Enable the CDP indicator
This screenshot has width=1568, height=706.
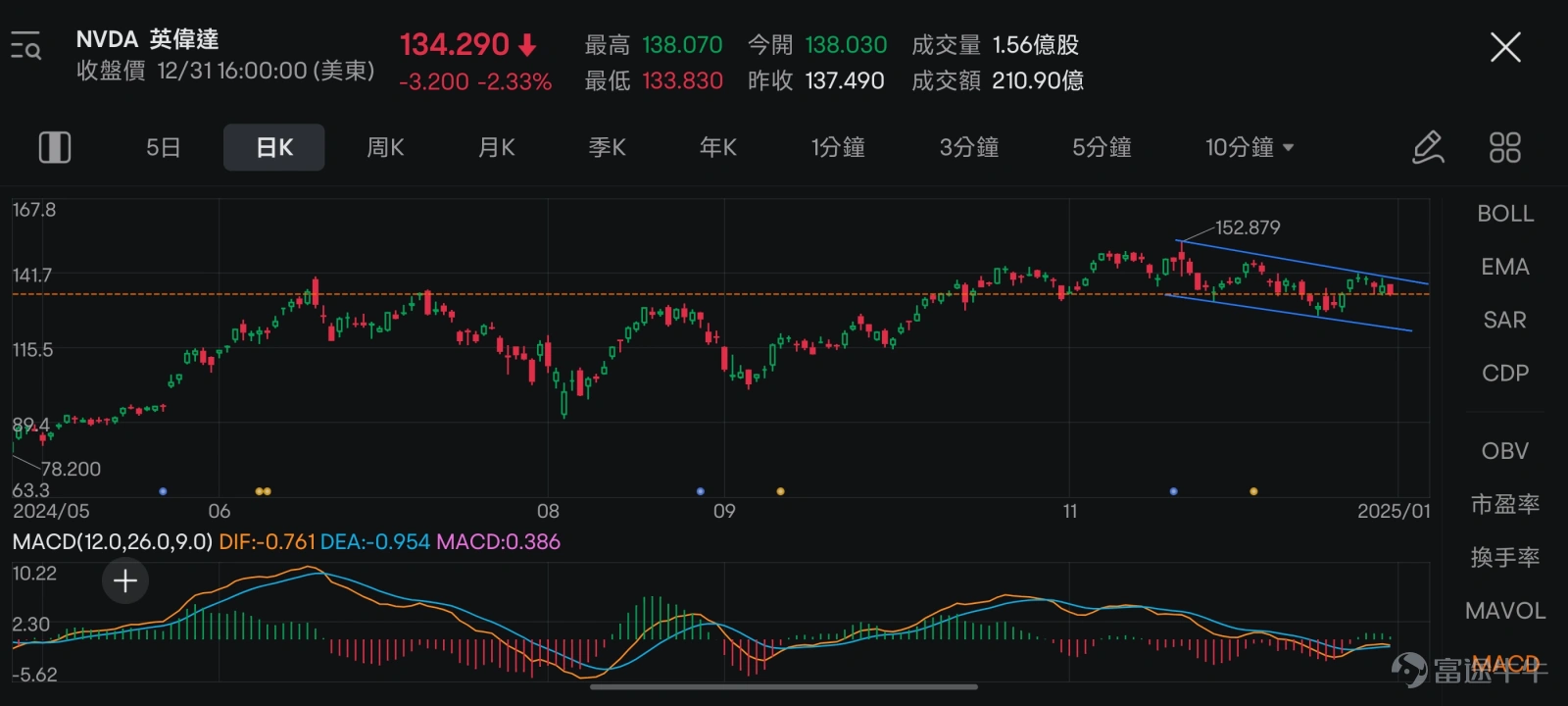point(1505,373)
